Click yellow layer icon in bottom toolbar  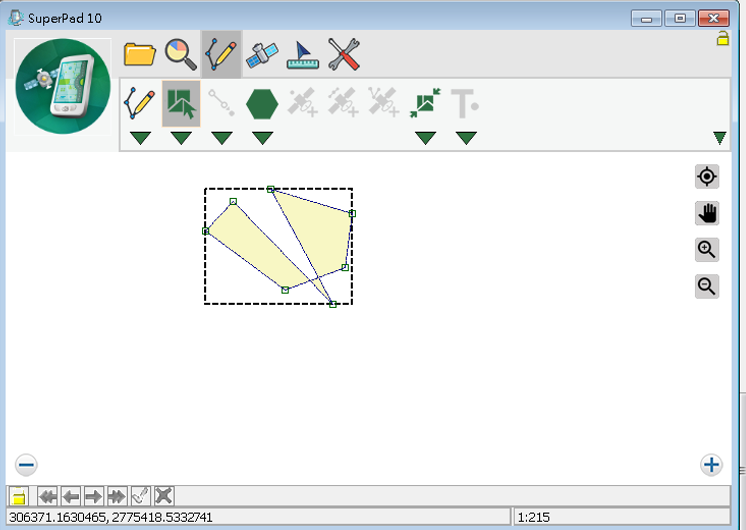click(x=19, y=496)
